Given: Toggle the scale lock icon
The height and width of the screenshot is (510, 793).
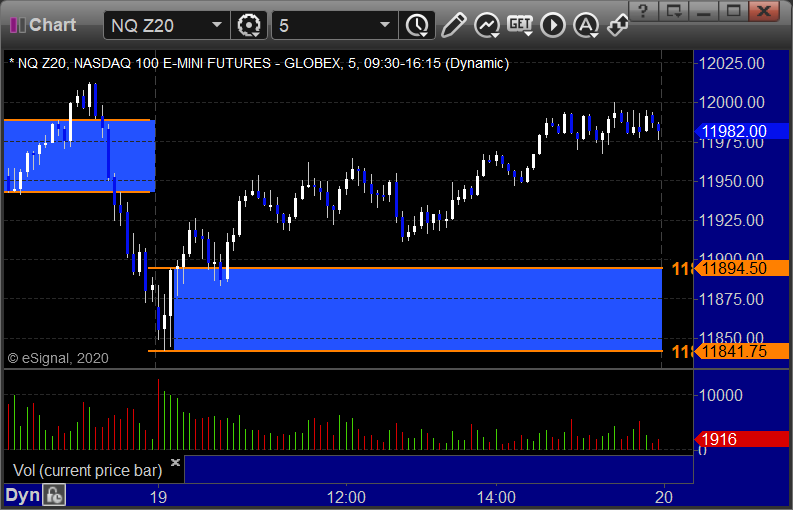Looking at the screenshot, I should (54, 495).
